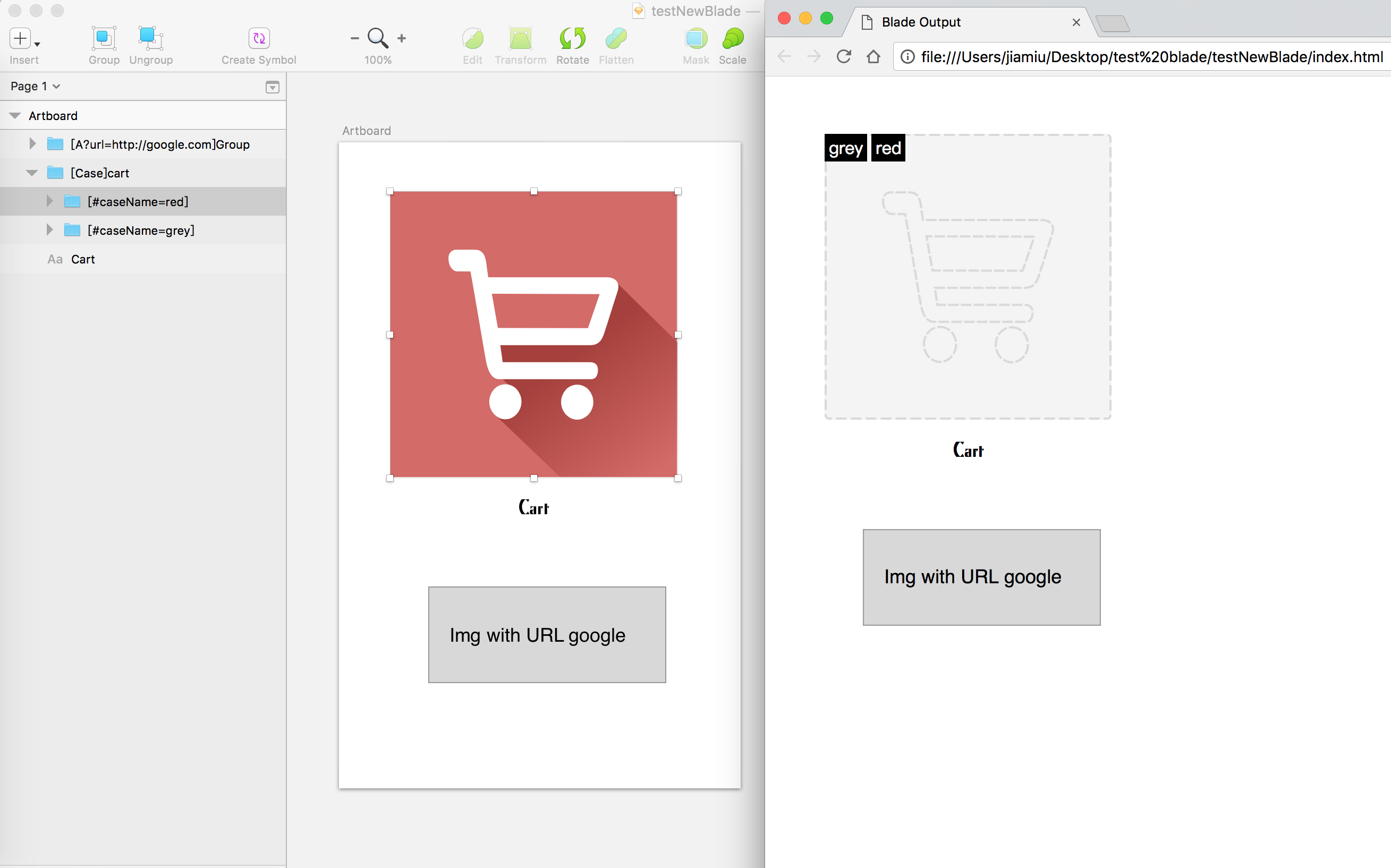Click the Insert plus tool icon
This screenshot has height=868, width=1391.
click(x=20, y=38)
